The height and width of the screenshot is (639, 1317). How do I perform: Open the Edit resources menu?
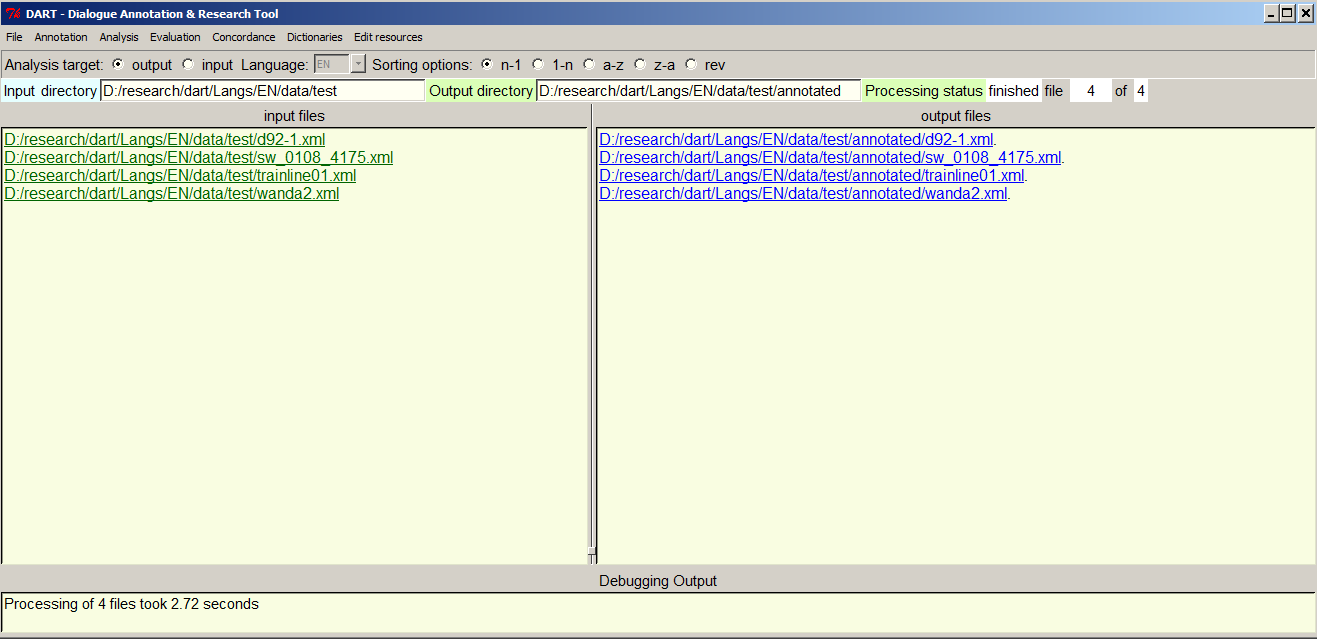tap(388, 37)
